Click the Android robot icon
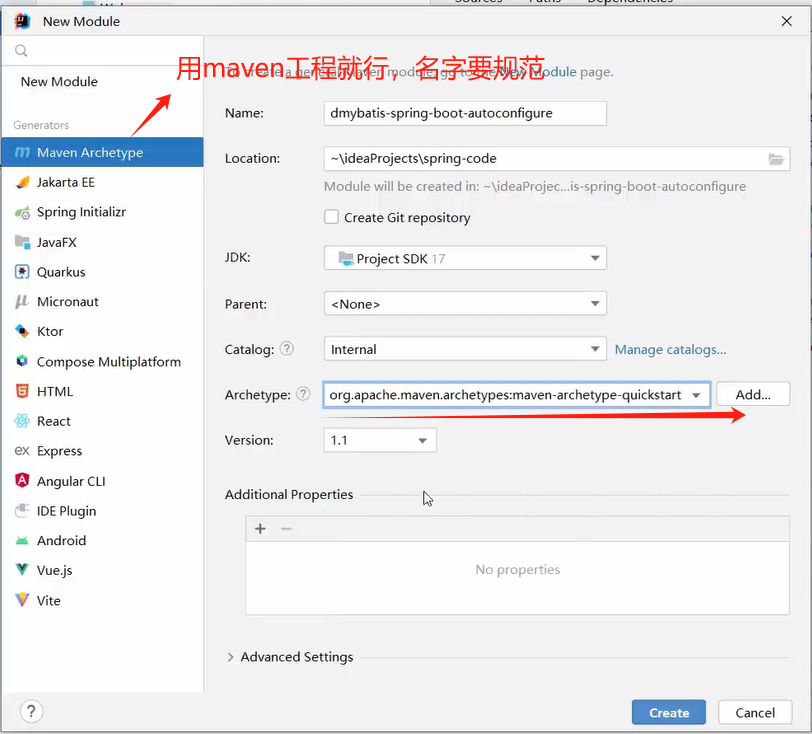Viewport: 812px width, 734px height. 22,541
